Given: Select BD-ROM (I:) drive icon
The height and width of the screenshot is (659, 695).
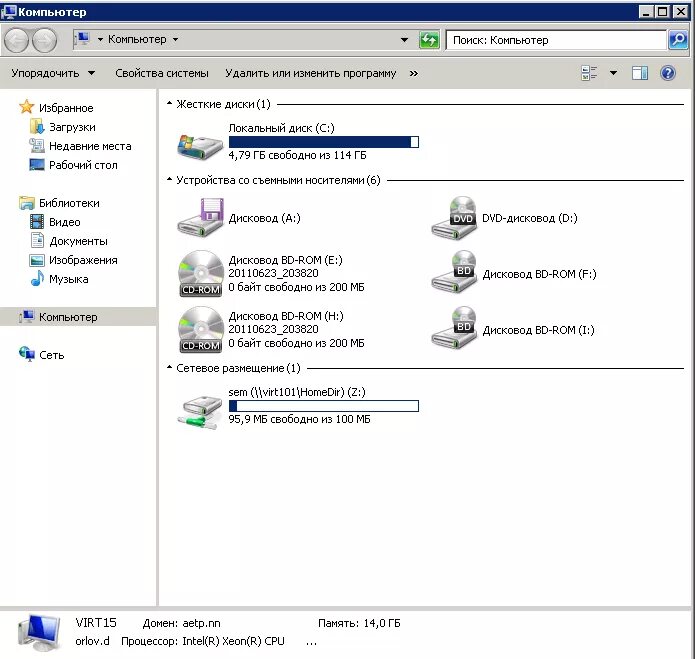Looking at the screenshot, I should coord(454,328).
